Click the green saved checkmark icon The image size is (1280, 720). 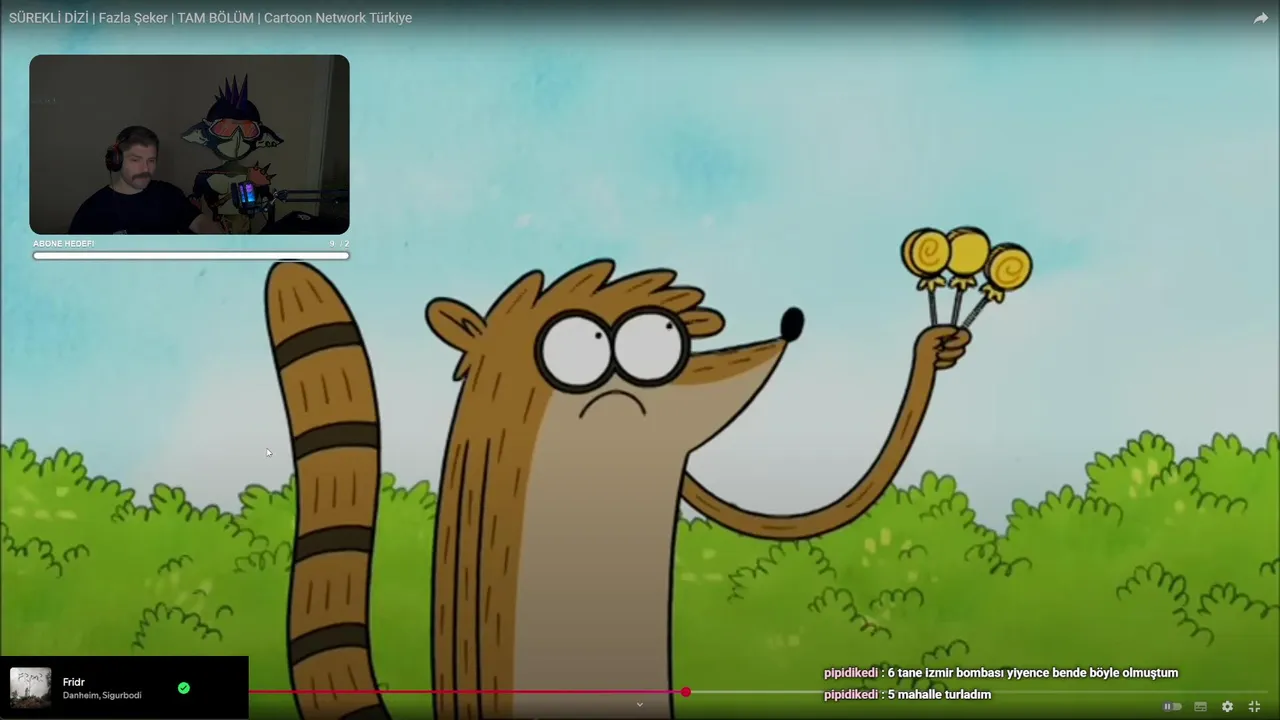pos(183,688)
